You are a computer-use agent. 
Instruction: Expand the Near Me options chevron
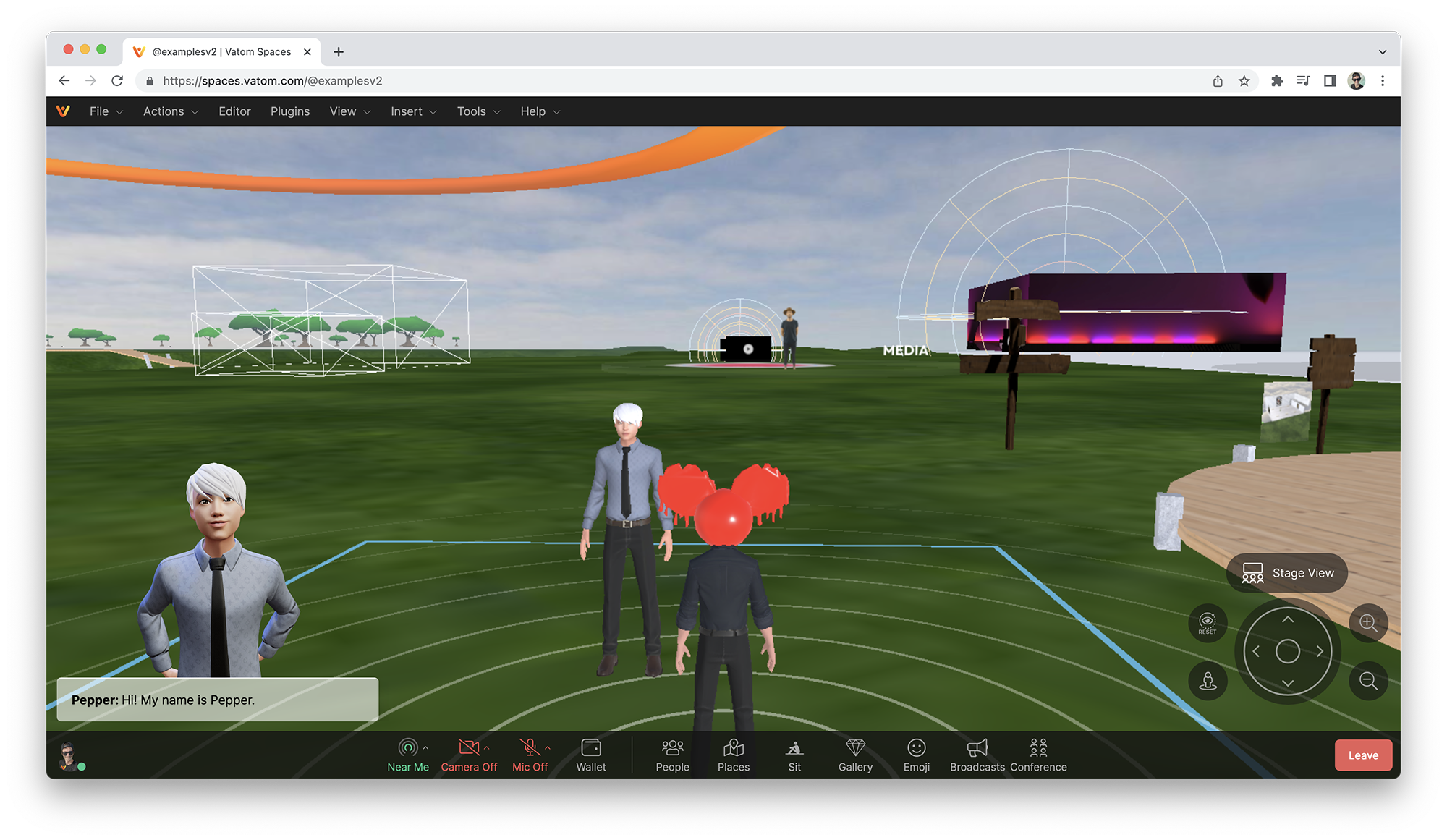click(425, 748)
